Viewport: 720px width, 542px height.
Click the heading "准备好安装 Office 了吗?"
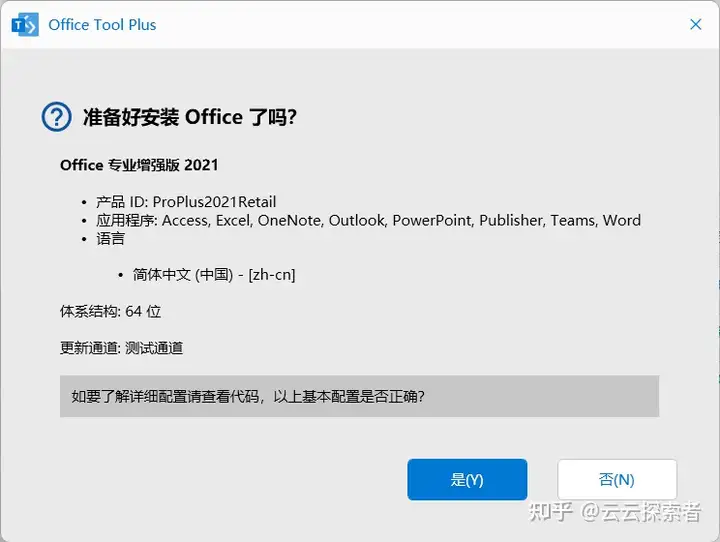point(190,117)
